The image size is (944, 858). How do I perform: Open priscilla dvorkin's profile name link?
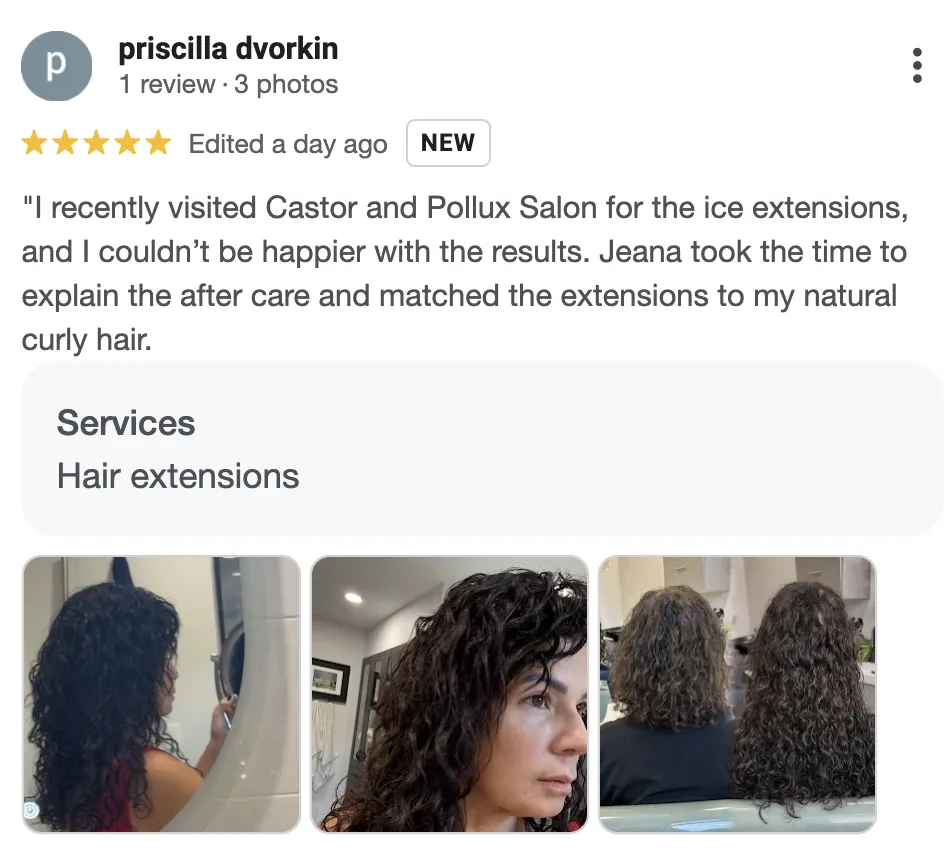click(228, 49)
